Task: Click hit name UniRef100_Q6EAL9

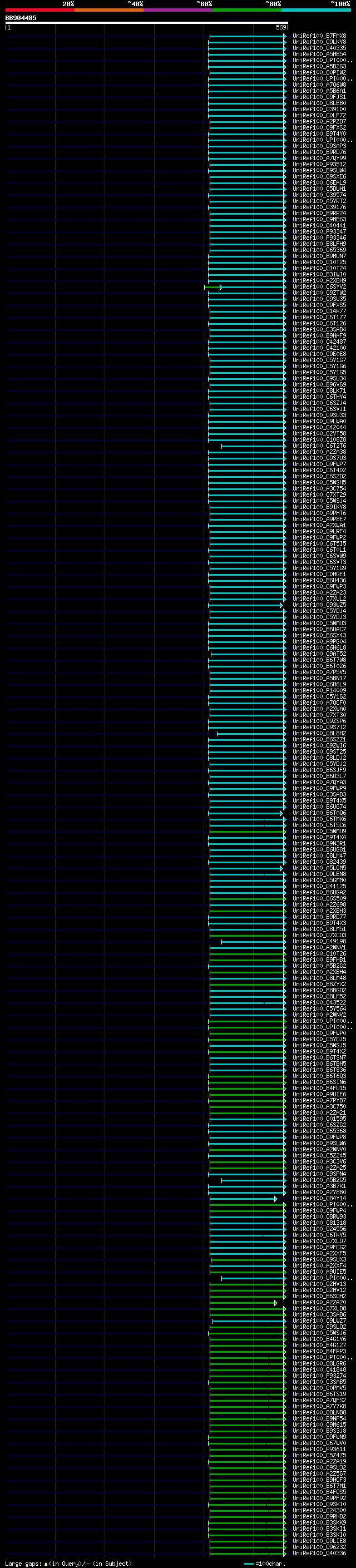Action: [319, 182]
